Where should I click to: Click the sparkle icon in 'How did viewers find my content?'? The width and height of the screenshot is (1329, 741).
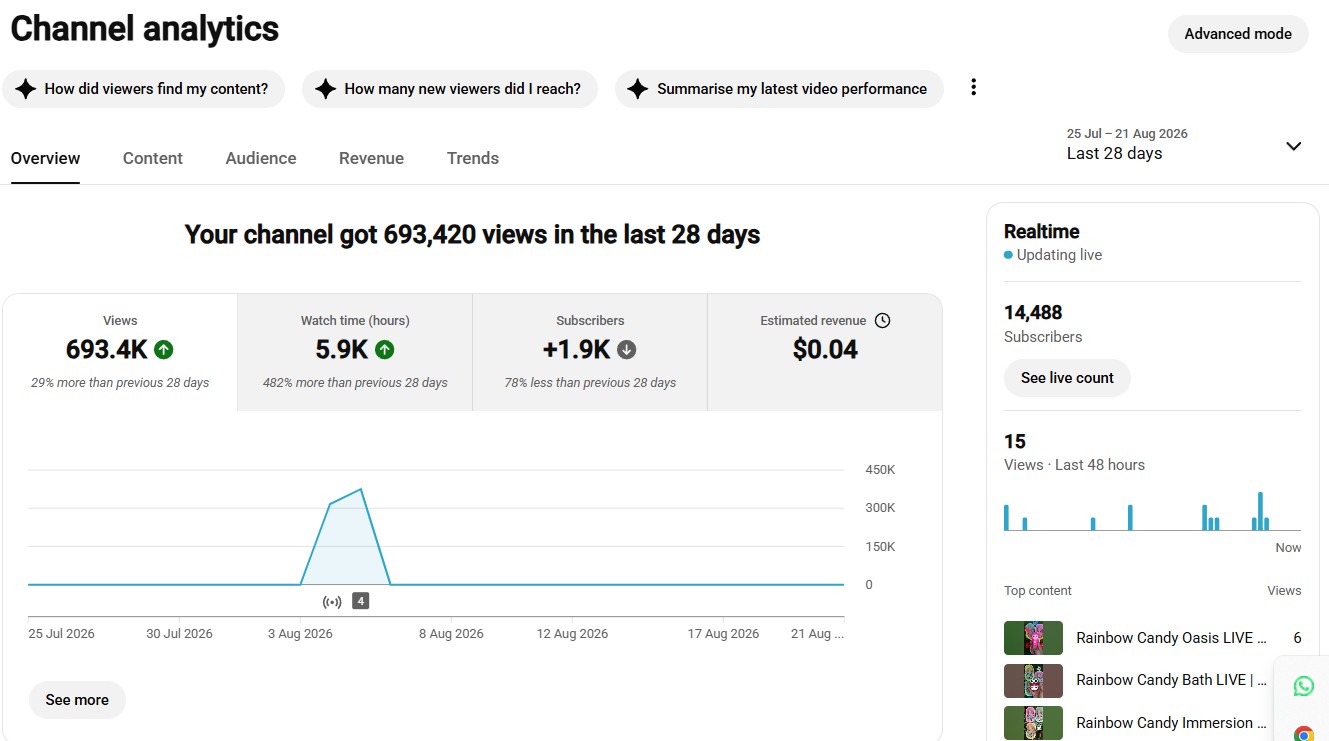[26, 89]
